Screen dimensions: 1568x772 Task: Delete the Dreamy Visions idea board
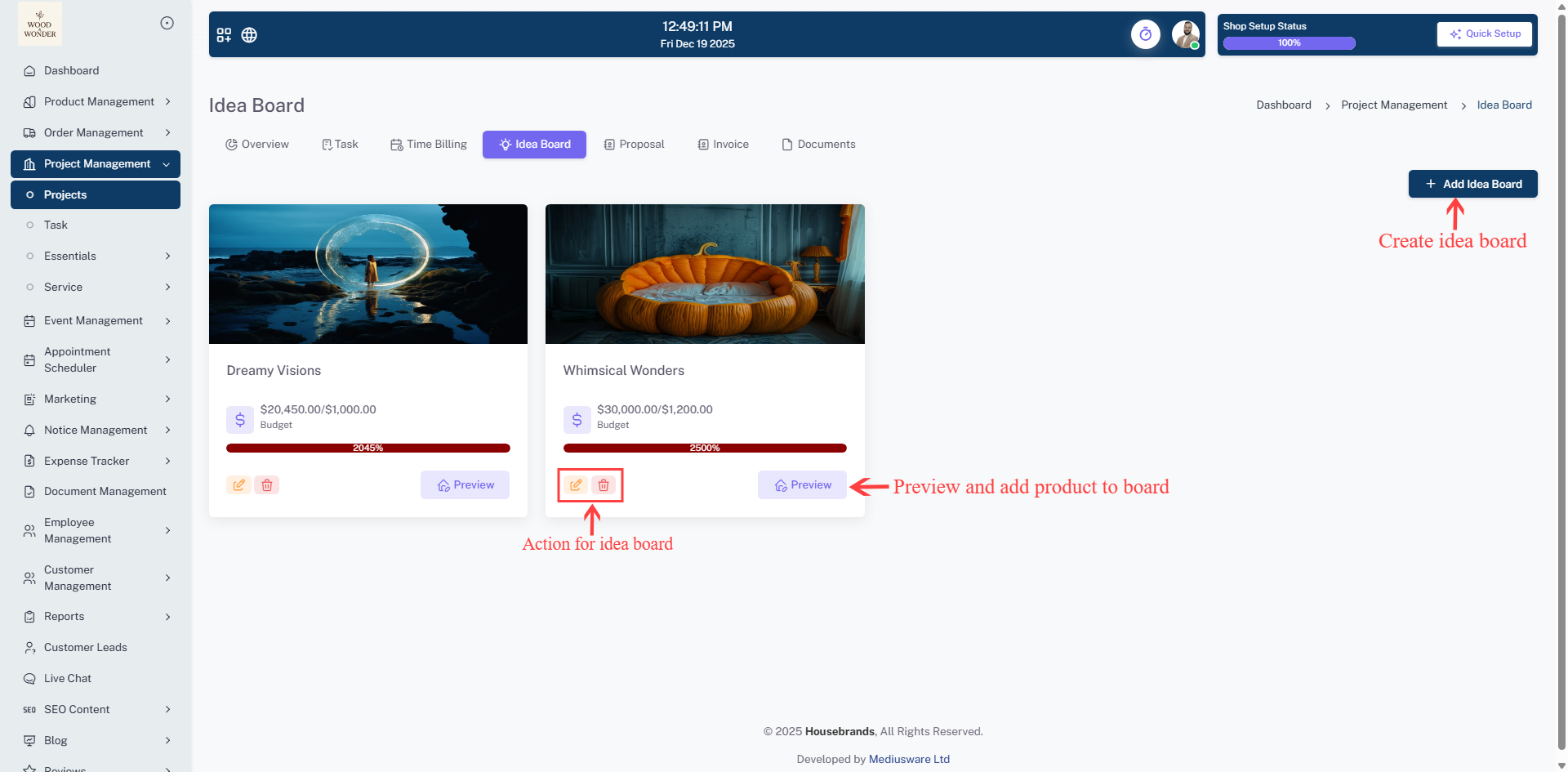pos(267,485)
